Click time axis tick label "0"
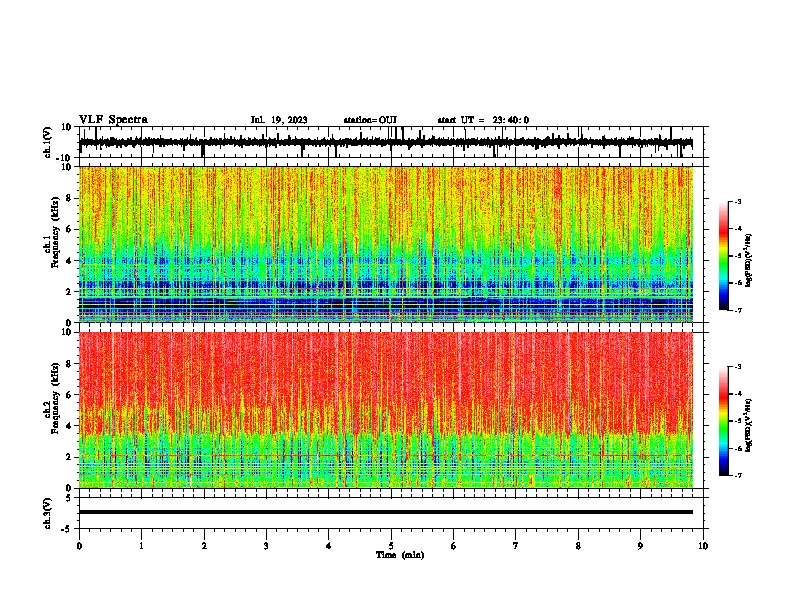 coord(79,546)
